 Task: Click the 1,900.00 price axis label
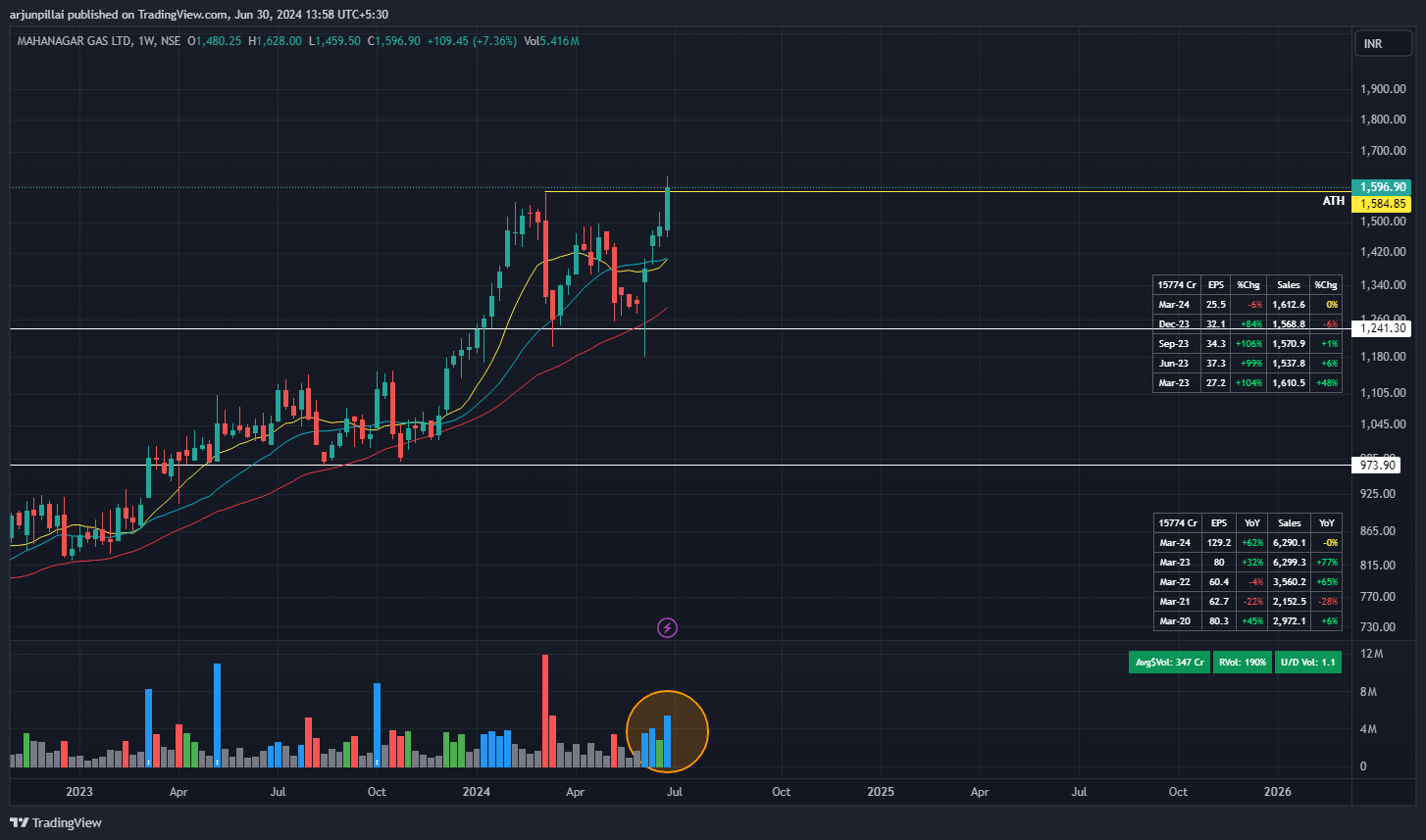pos(1383,89)
